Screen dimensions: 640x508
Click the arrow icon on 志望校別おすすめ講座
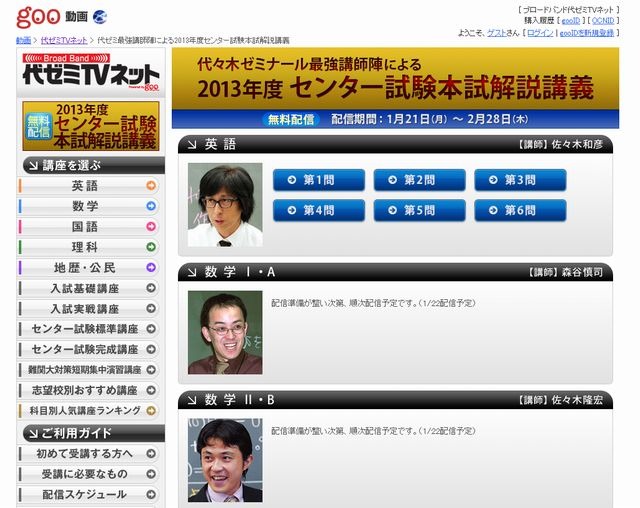[x=151, y=390]
